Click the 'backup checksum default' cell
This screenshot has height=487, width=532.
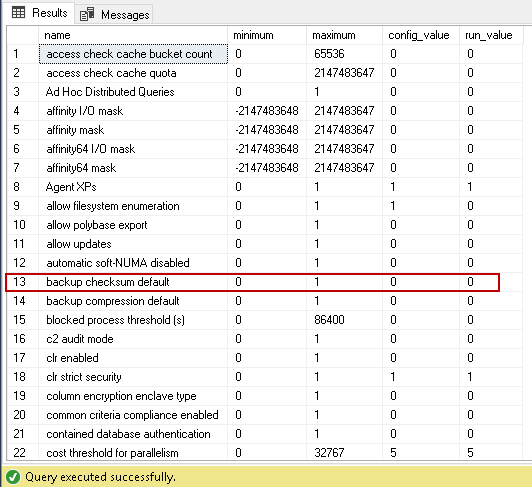[x=133, y=282]
